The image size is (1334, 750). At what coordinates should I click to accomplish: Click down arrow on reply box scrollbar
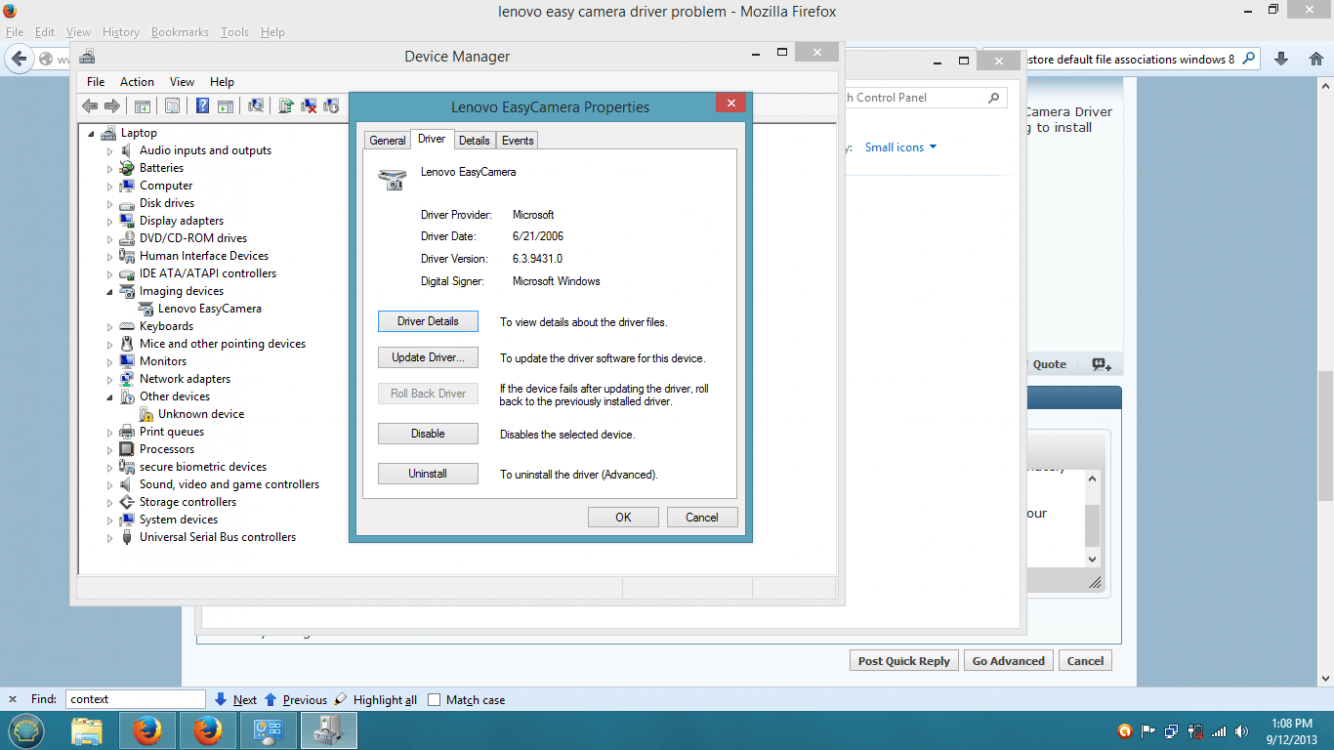[1092, 559]
